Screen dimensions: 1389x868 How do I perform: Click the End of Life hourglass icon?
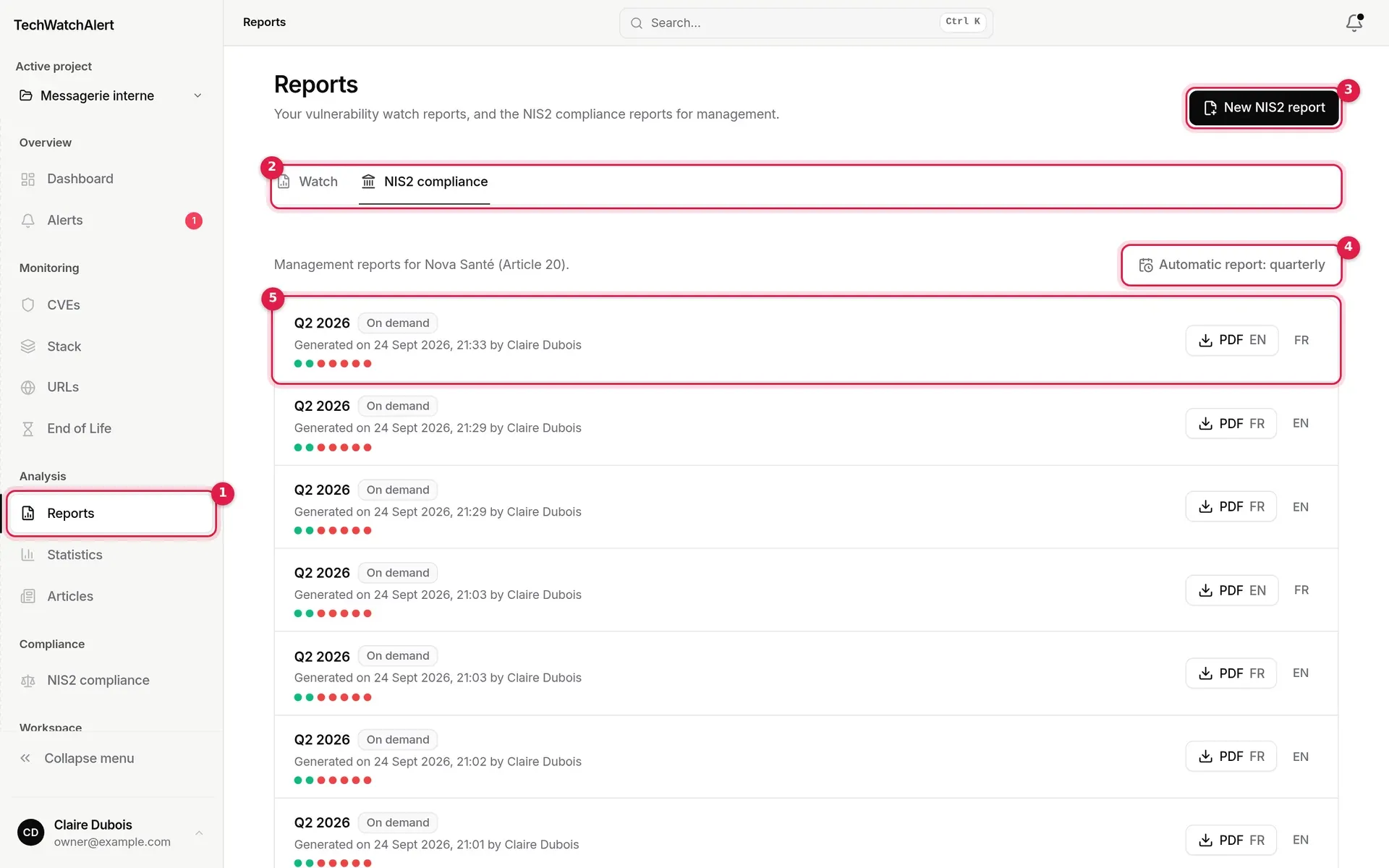pyautogui.click(x=28, y=429)
